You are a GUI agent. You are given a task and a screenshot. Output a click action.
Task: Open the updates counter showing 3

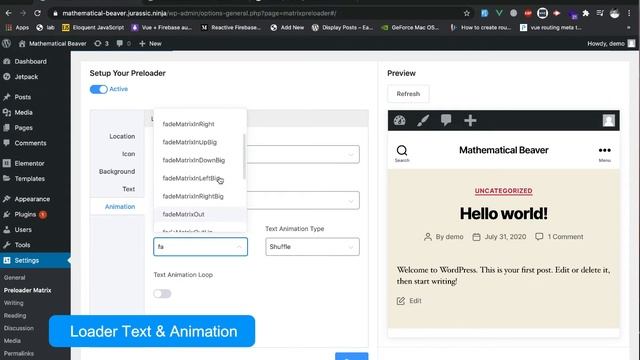point(101,43)
